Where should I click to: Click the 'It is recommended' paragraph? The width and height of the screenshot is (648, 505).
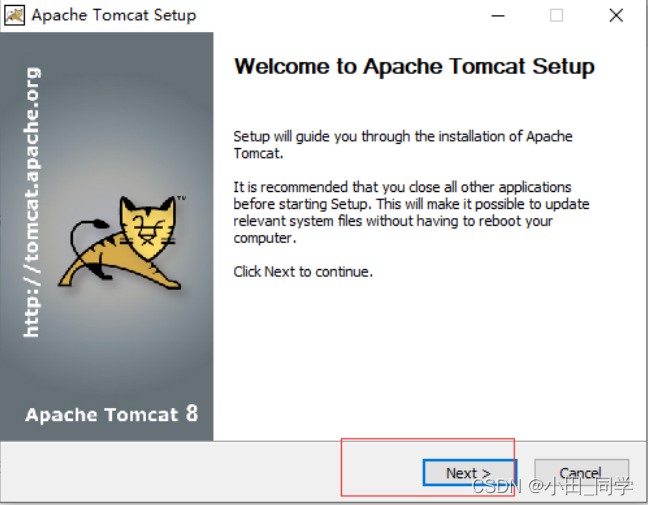point(411,212)
